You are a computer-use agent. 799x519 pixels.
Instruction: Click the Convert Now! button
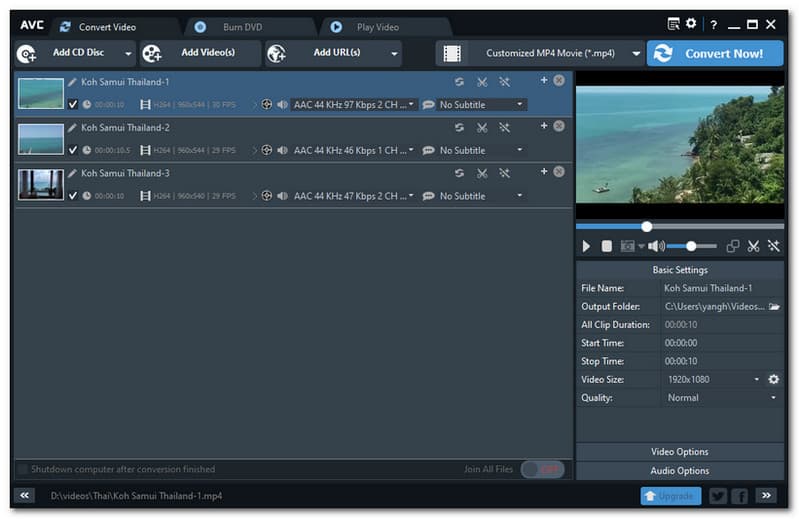pyautogui.click(x=714, y=54)
